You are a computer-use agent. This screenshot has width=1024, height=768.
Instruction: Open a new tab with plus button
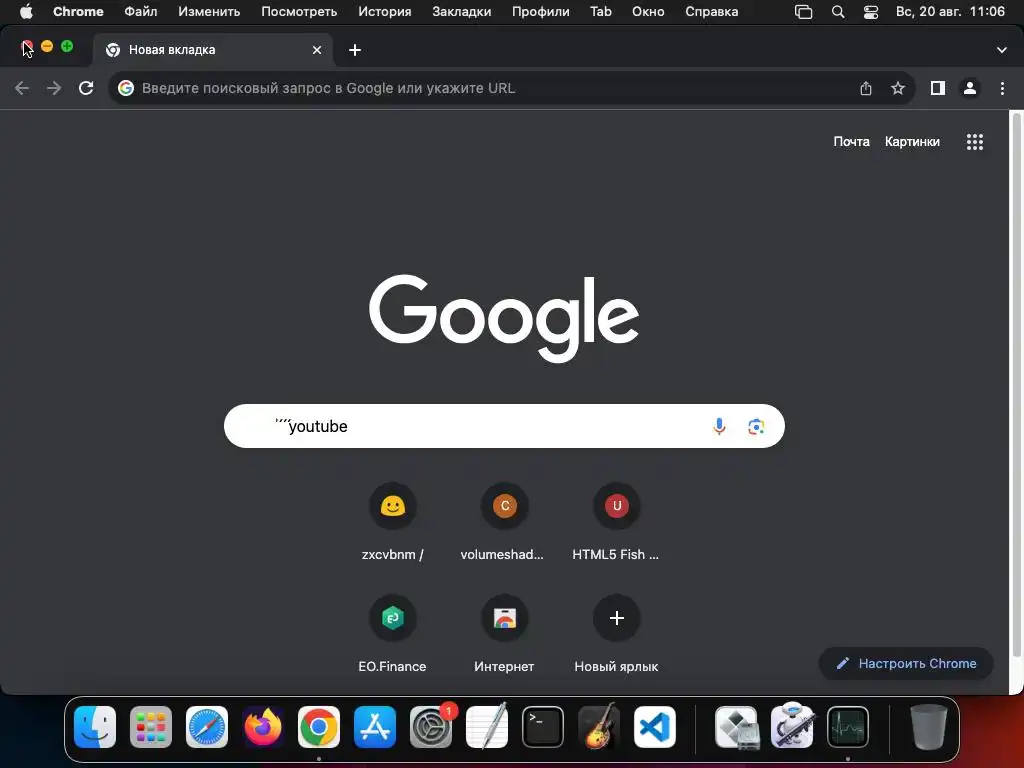[355, 50]
